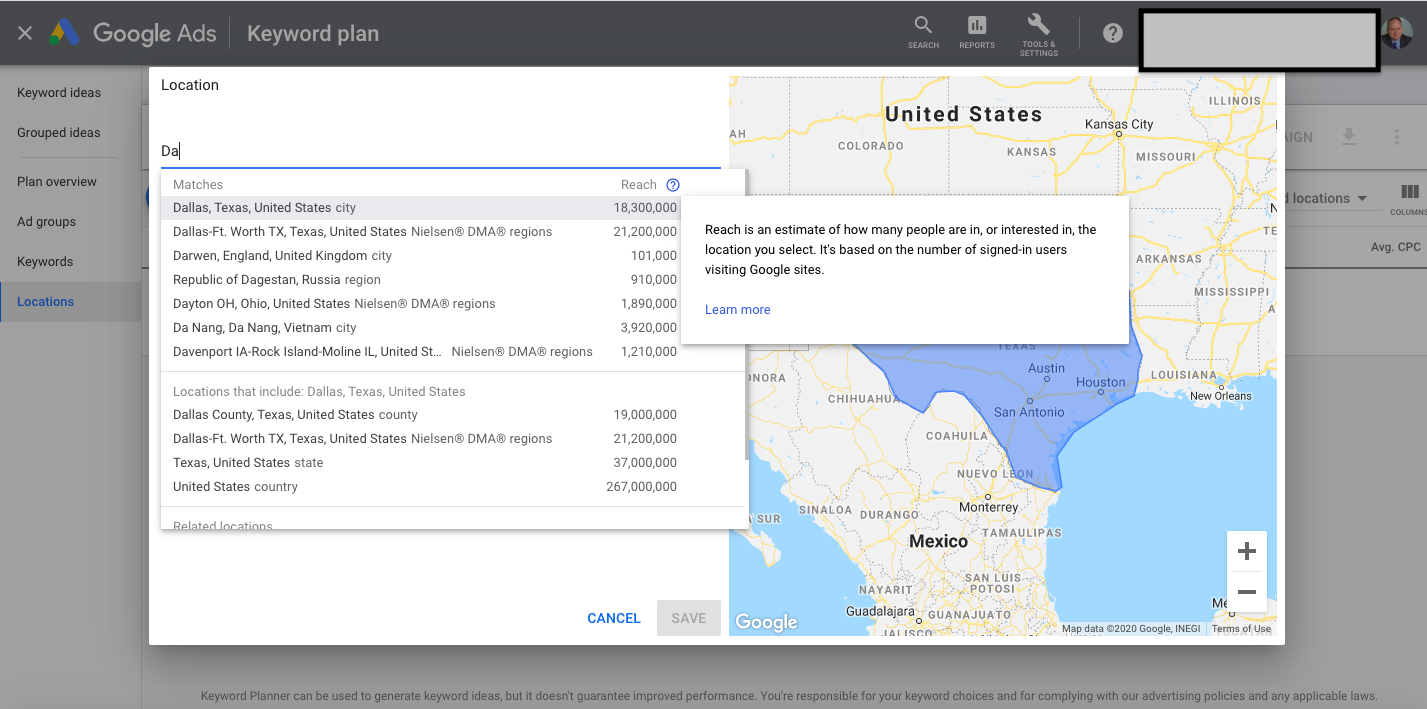This screenshot has width=1427, height=709.
Task: Go to Keyword ideas
Action: coord(59,93)
